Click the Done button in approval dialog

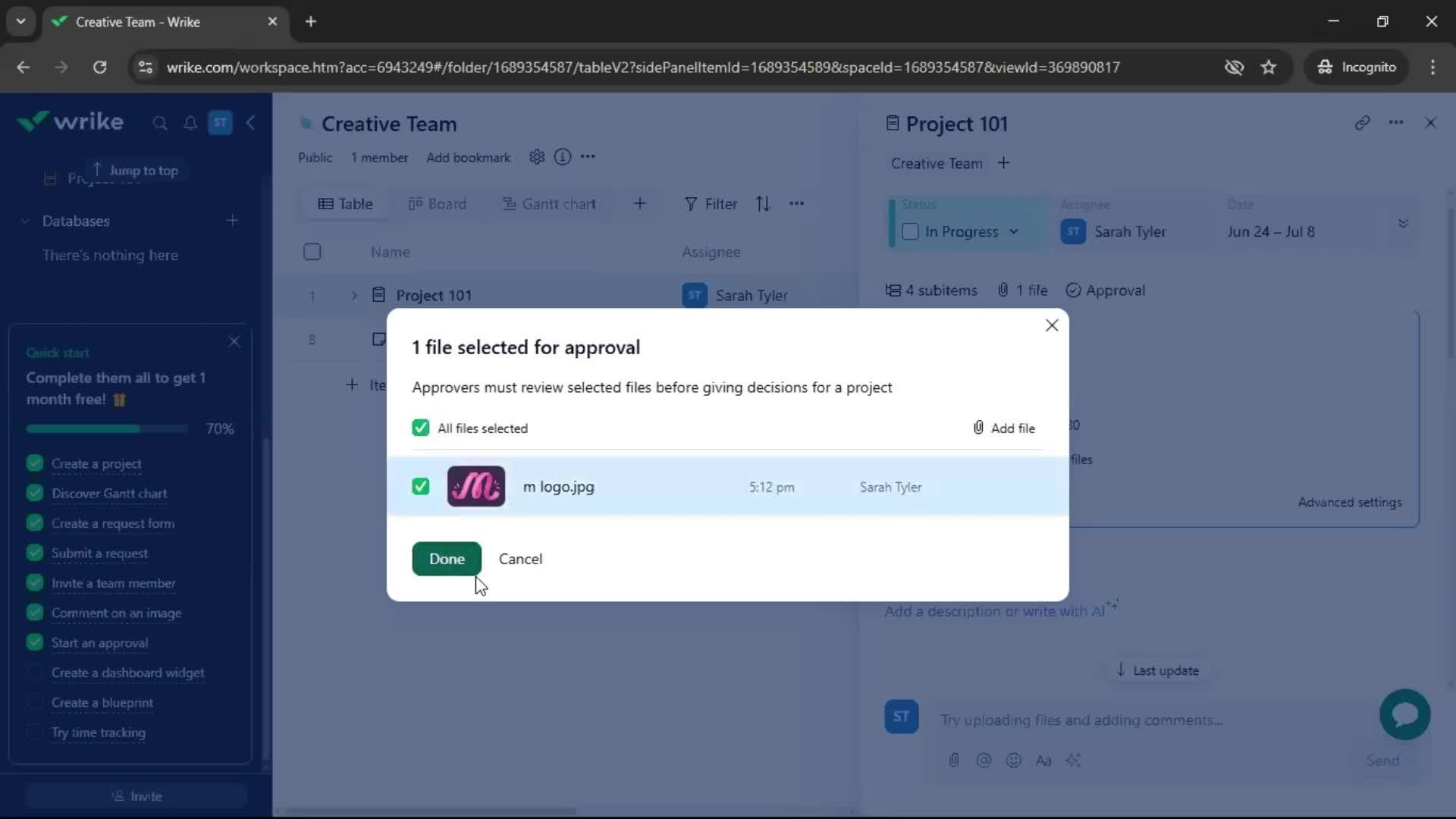click(x=447, y=559)
